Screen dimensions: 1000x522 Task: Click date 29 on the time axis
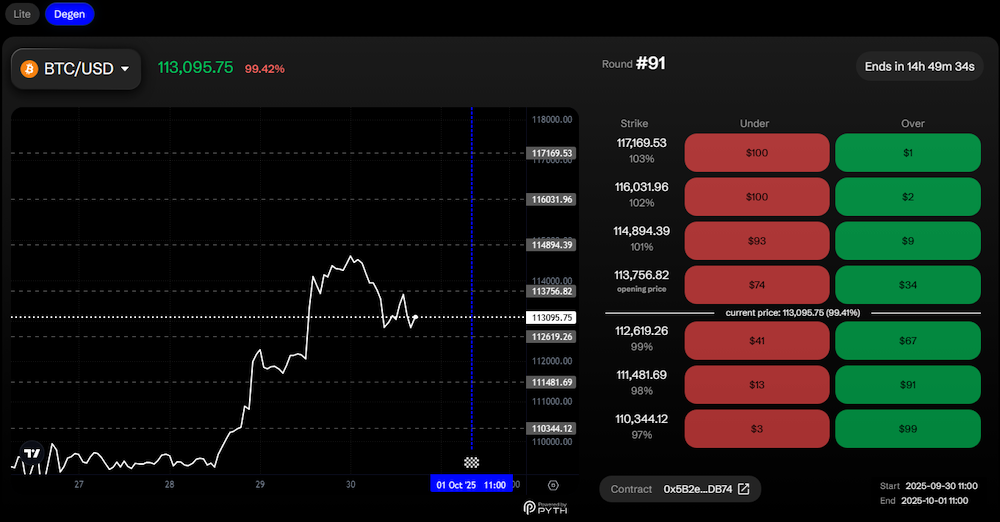pyautogui.click(x=260, y=484)
